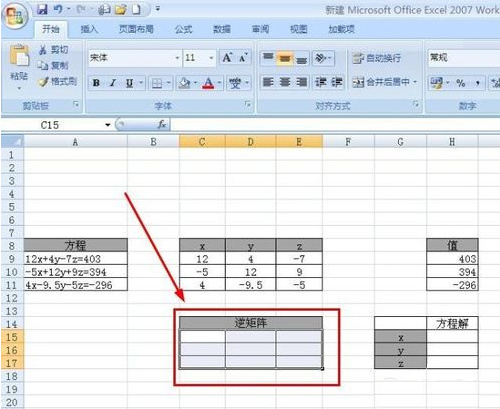Viewport: 500px width, 409px height.
Task: Open borders dropdown arrow
Action: [168, 83]
